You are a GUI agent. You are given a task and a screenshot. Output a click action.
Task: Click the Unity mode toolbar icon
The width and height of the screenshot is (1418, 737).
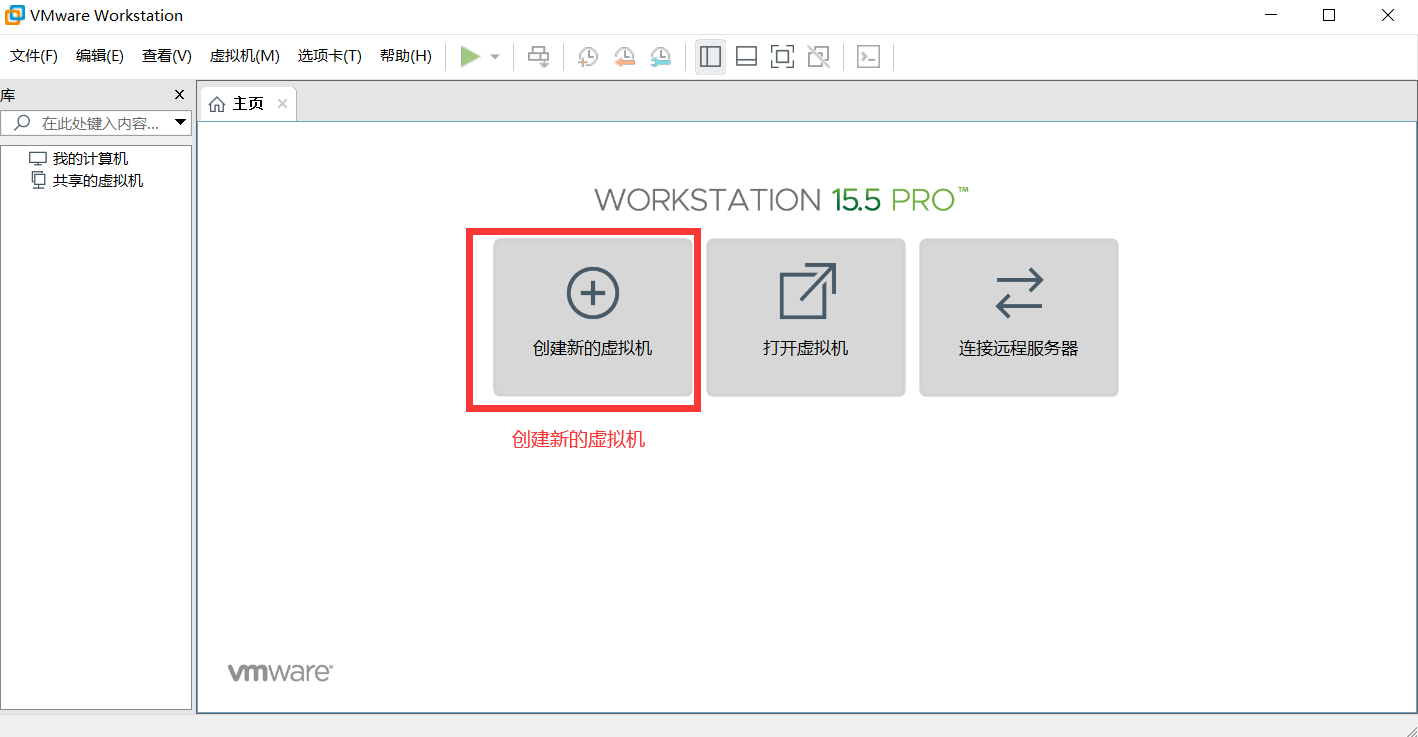[818, 57]
